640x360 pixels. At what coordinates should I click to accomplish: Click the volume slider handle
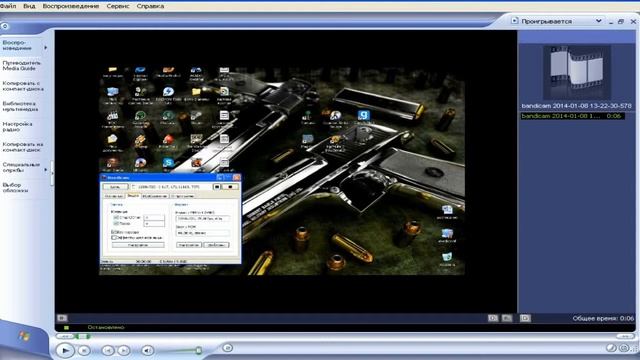(x=198, y=350)
